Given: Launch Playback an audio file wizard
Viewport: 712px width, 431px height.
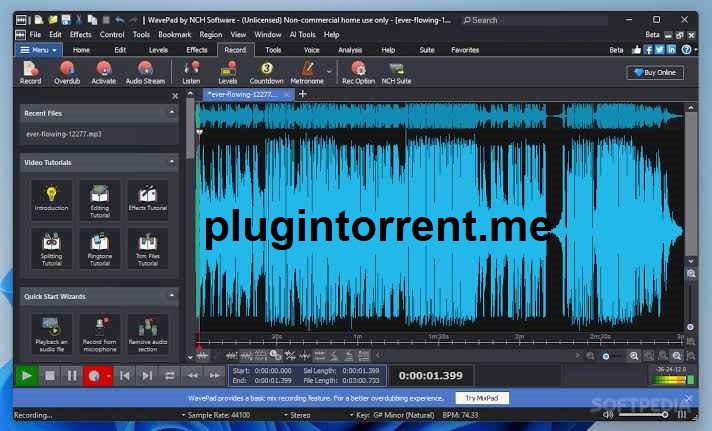Looking at the screenshot, I should 51,334.
